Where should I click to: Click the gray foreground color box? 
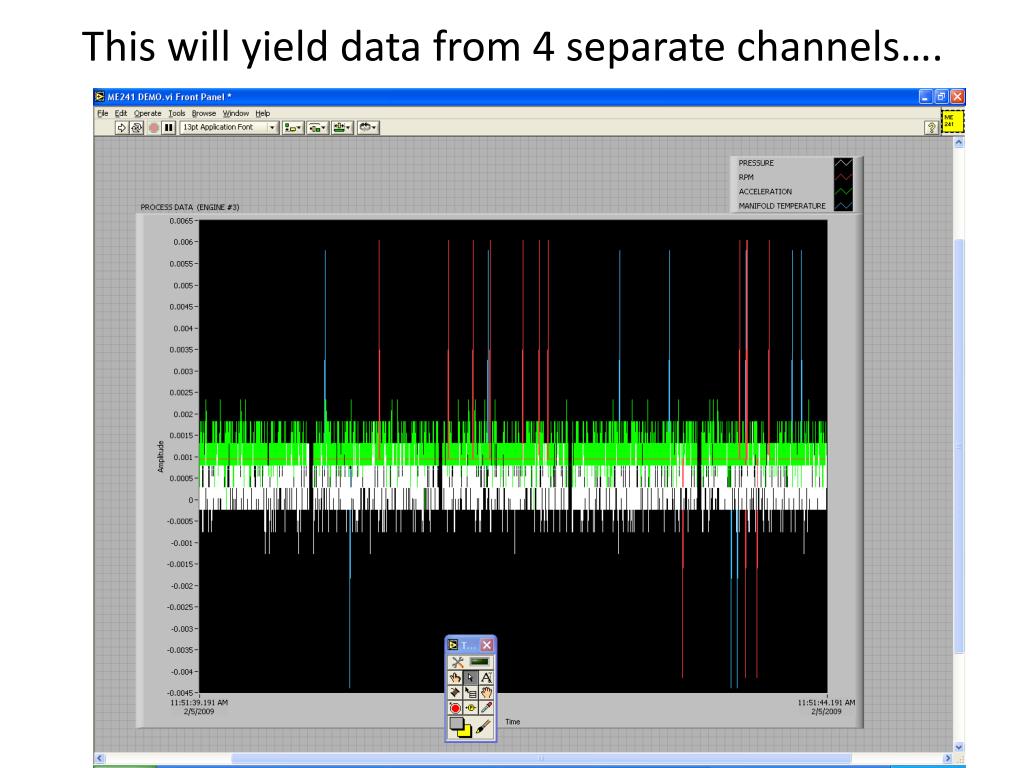click(455, 723)
